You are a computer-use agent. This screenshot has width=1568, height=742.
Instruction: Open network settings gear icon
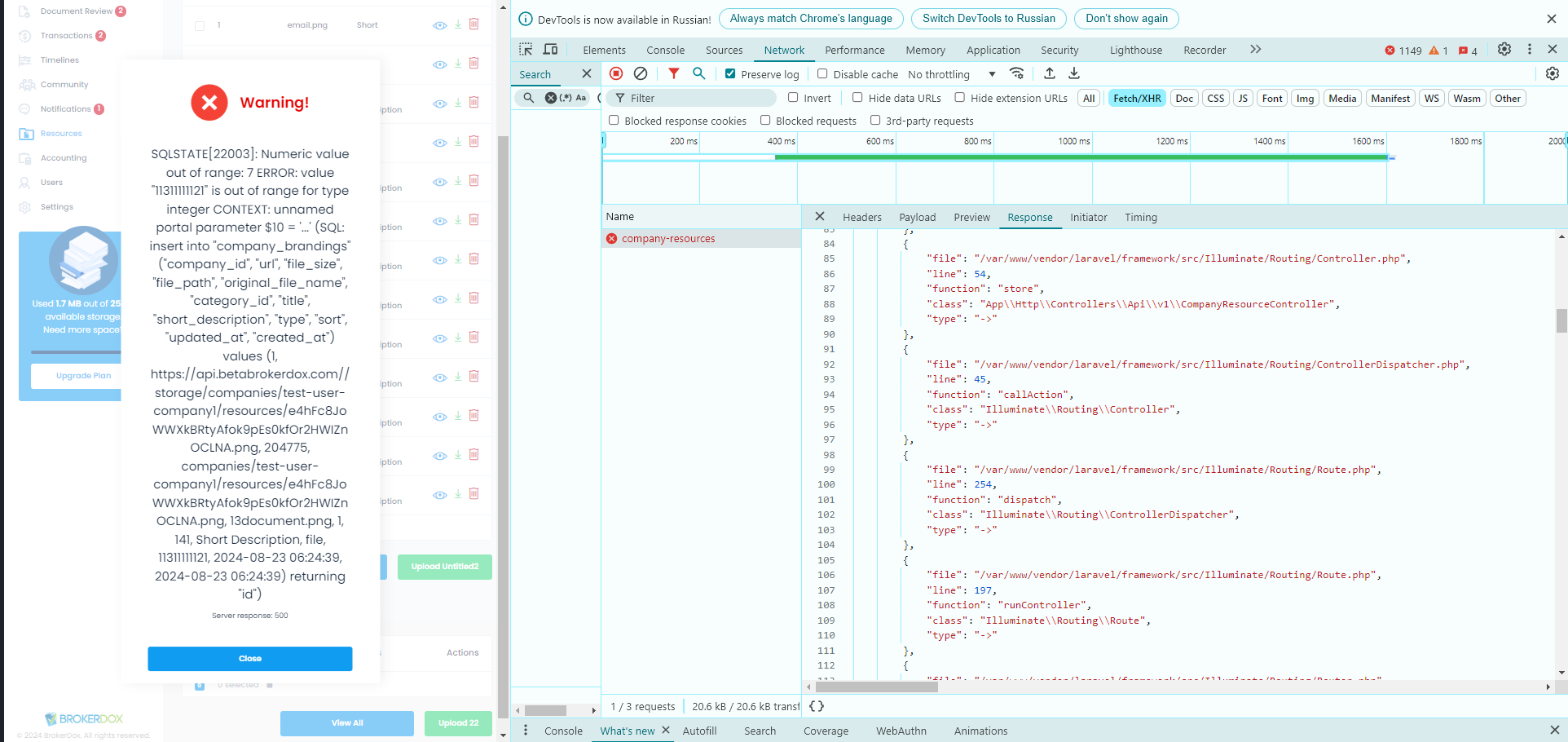click(x=1553, y=73)
